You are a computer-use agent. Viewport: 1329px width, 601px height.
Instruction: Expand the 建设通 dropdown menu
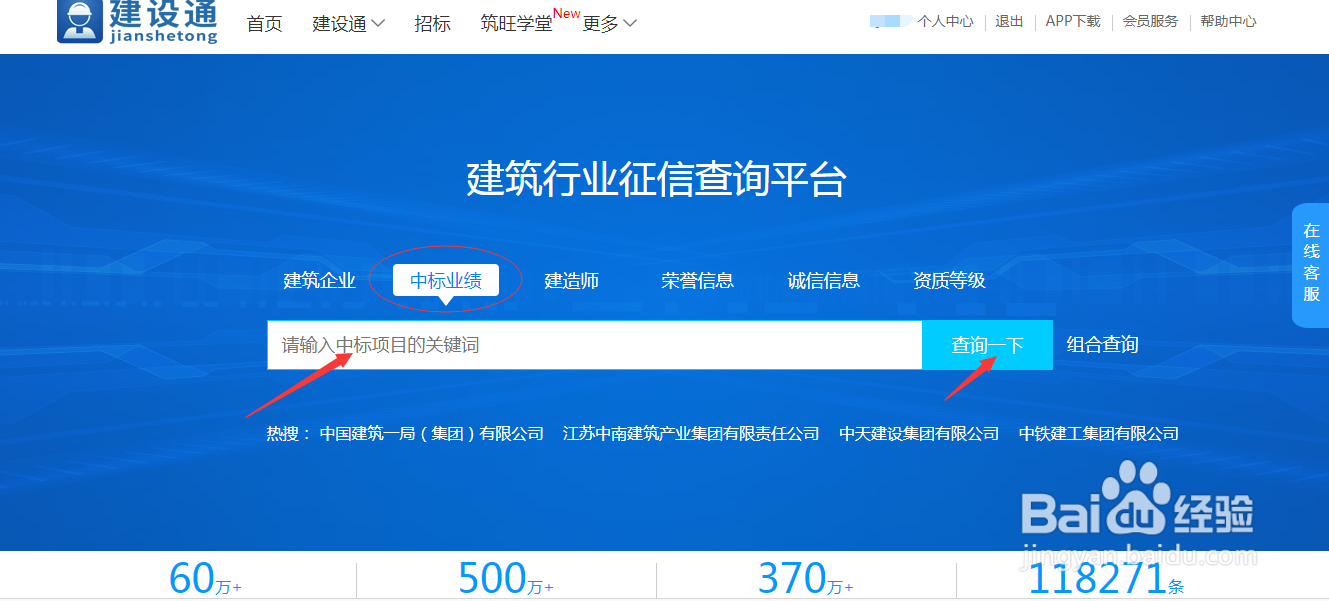(x=347, y=23)
